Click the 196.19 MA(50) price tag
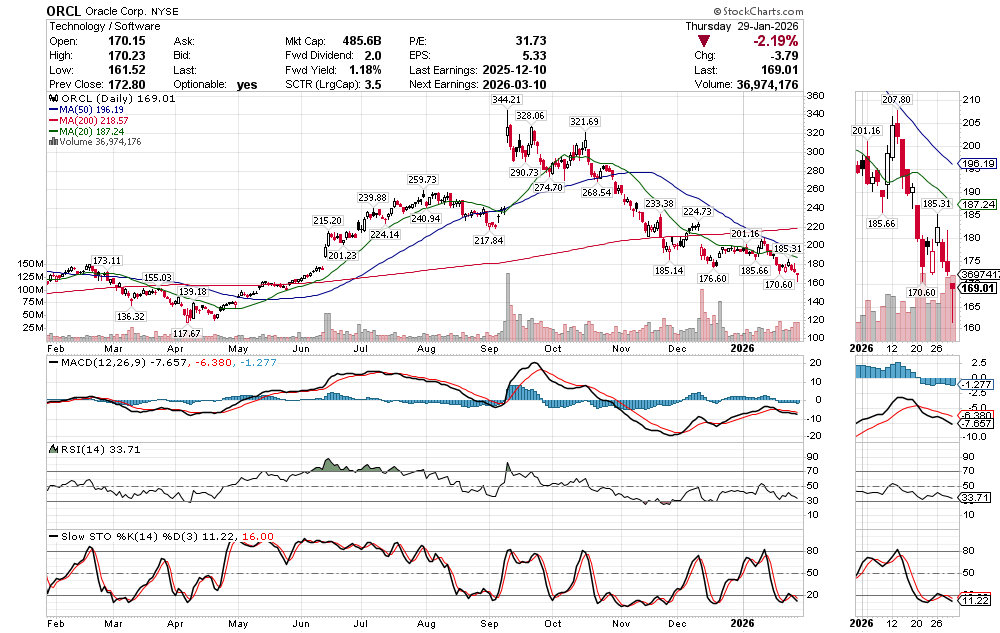Image resolution: width=1000 pixels, height=633 pixels. (975, 164)
